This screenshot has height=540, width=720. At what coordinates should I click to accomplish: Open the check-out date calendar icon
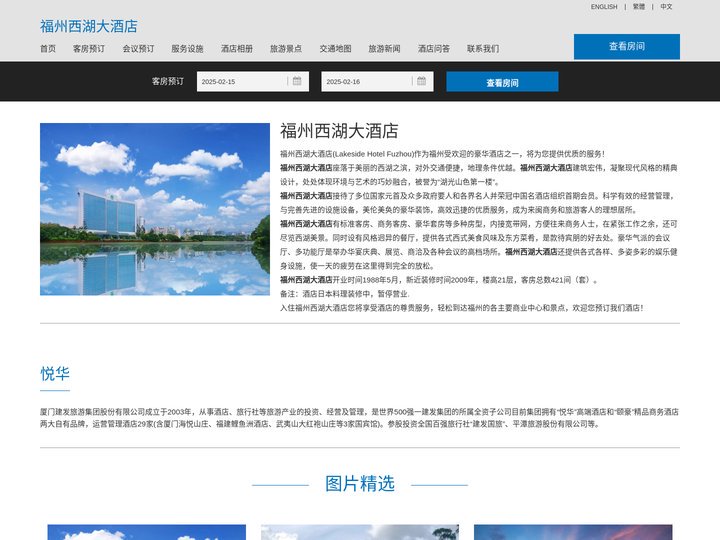(x=422, y=81)
